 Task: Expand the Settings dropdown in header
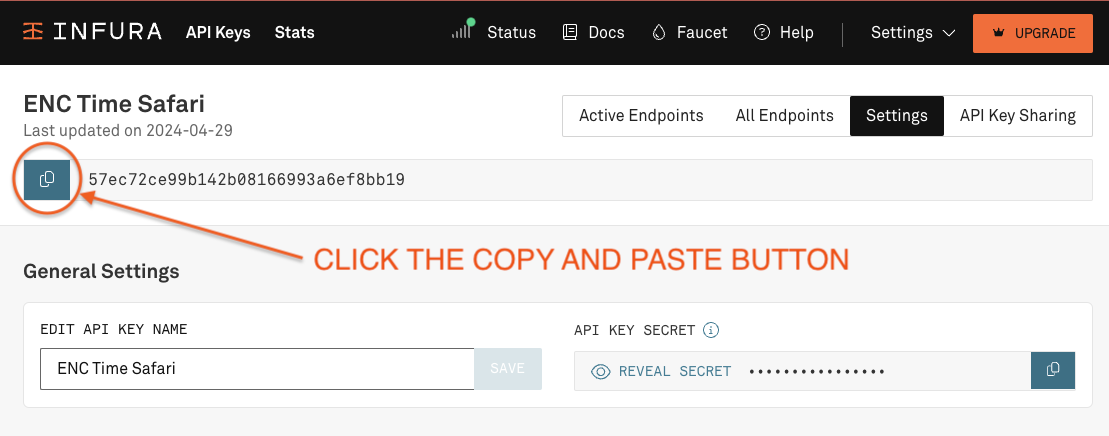pyautogui.click(x=913, y=33)
